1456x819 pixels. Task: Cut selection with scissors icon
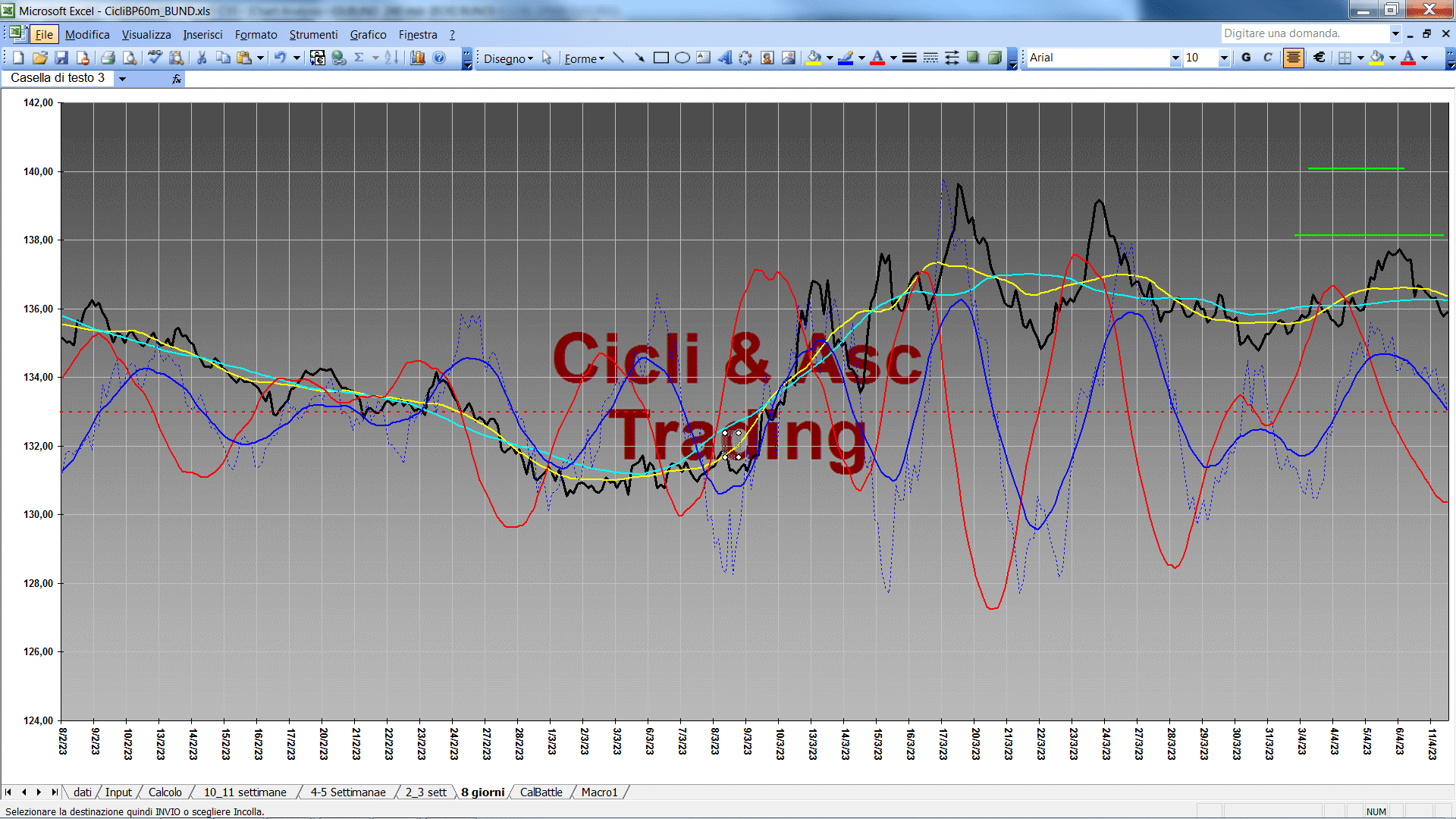click(202, 58)
